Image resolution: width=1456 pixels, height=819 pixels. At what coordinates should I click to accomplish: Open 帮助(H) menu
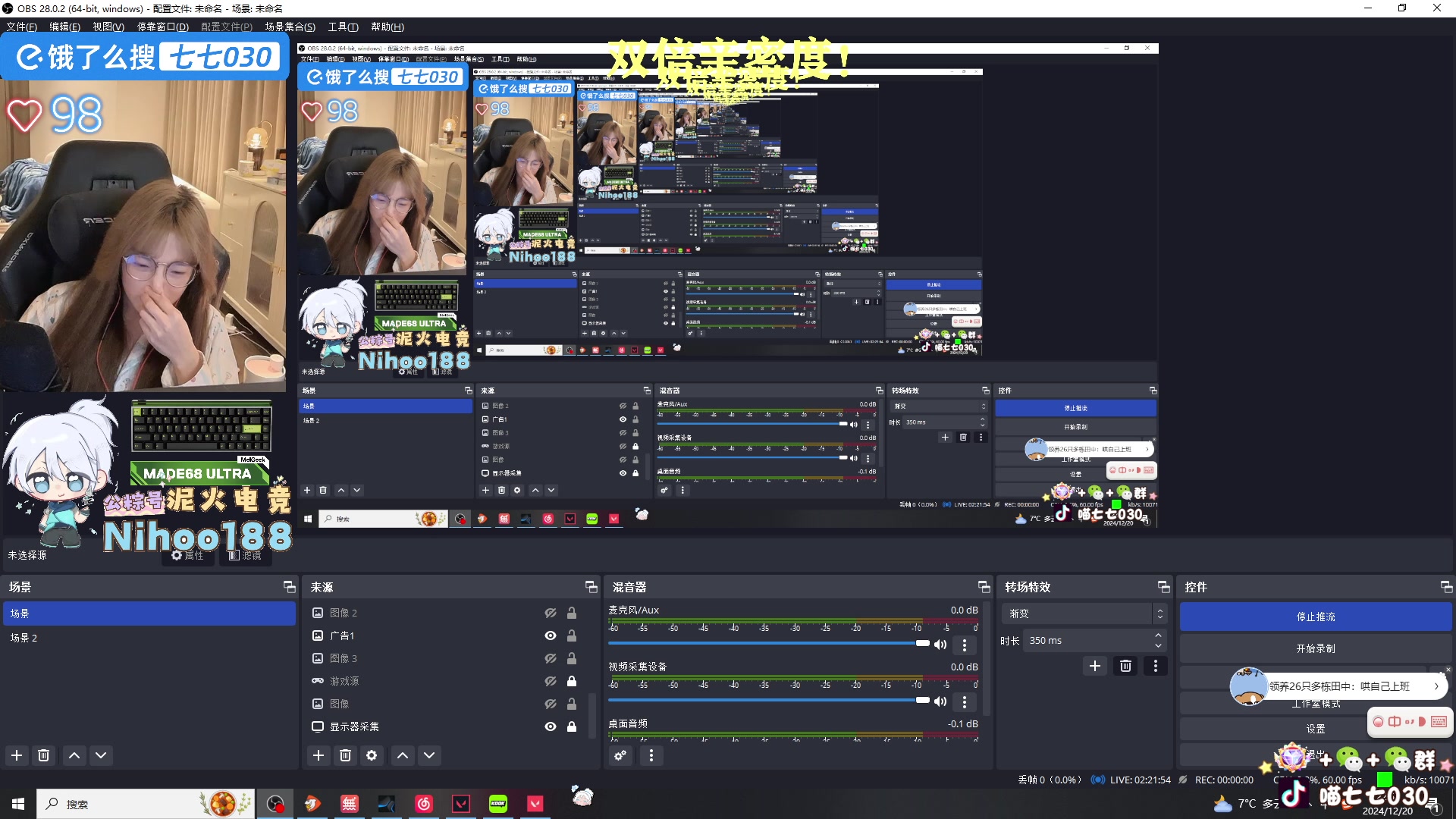[388, 27]
